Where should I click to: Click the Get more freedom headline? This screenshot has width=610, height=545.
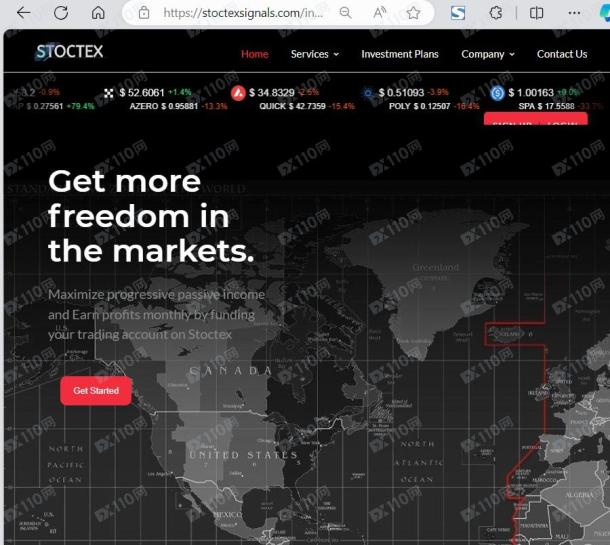(151, 216)
